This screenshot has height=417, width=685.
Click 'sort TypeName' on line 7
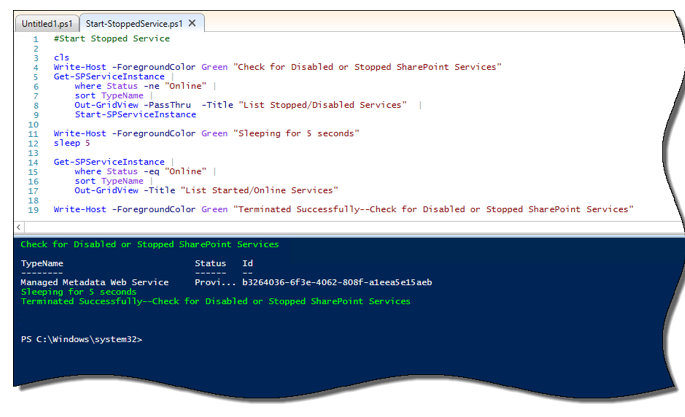coord(109,96)
